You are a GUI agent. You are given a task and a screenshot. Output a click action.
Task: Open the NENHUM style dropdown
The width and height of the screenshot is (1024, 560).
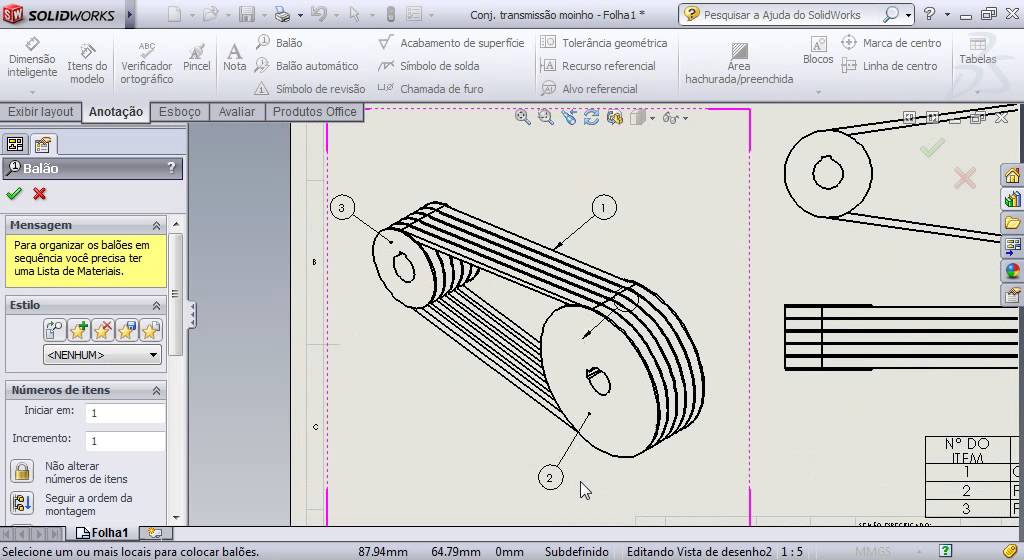pos(103,355)
